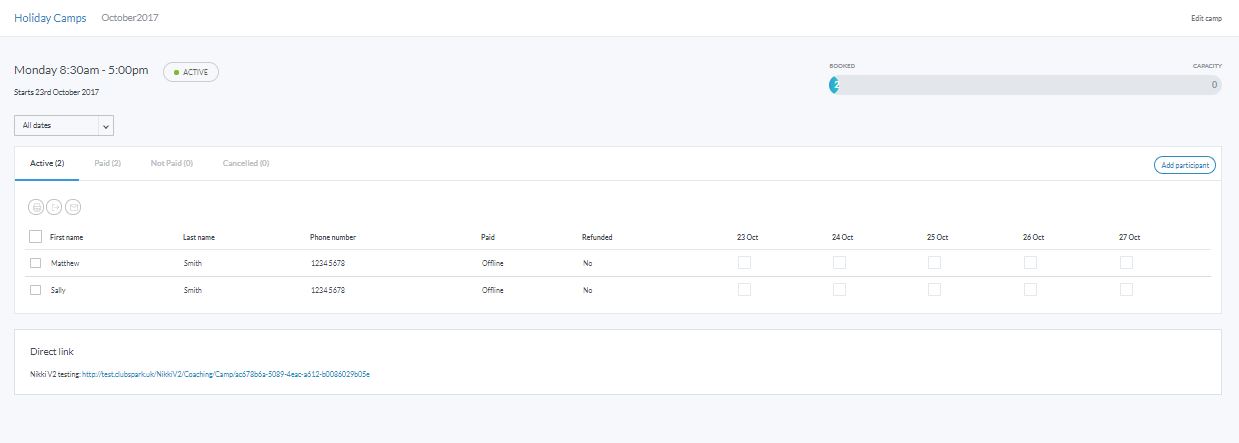This screenshot has width=1239, height=443.
Task: Mark Sally's attendance for 27 Oct
Action: [1126, 289]
